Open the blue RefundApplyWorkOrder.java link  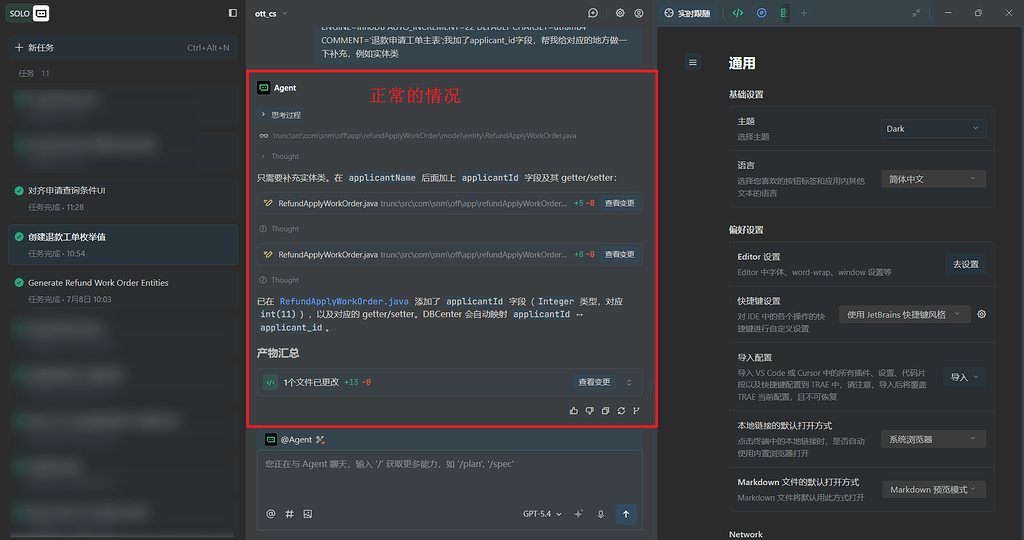tap(344, 301)
